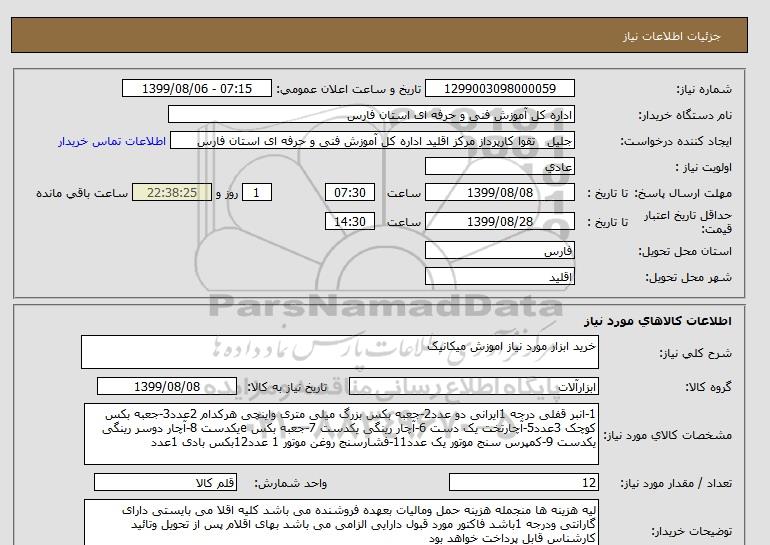Click the label حداقل تاریخ اعتبار قیمت
The image size is (770, 545).
[x=688, y=222]
